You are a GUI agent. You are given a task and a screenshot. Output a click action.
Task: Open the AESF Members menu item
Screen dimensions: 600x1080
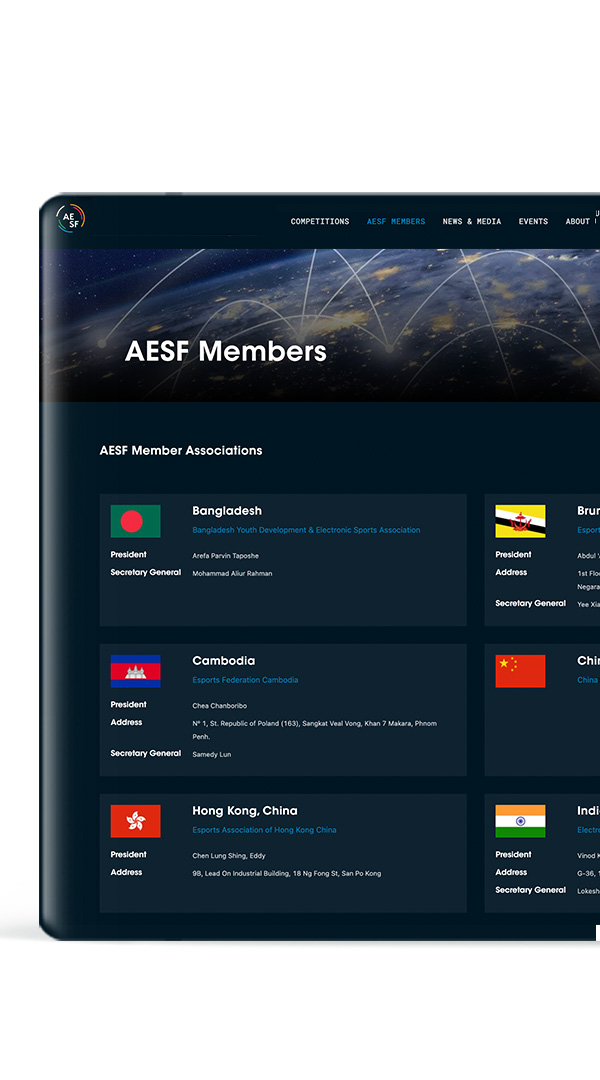[x=396, y=222]
